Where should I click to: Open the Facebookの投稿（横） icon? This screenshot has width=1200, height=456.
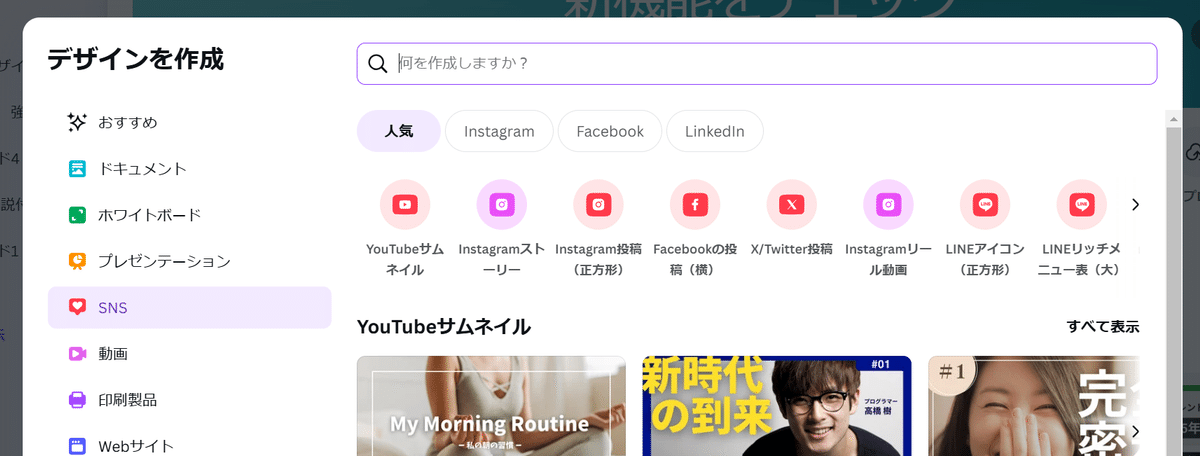click(695, 205)
